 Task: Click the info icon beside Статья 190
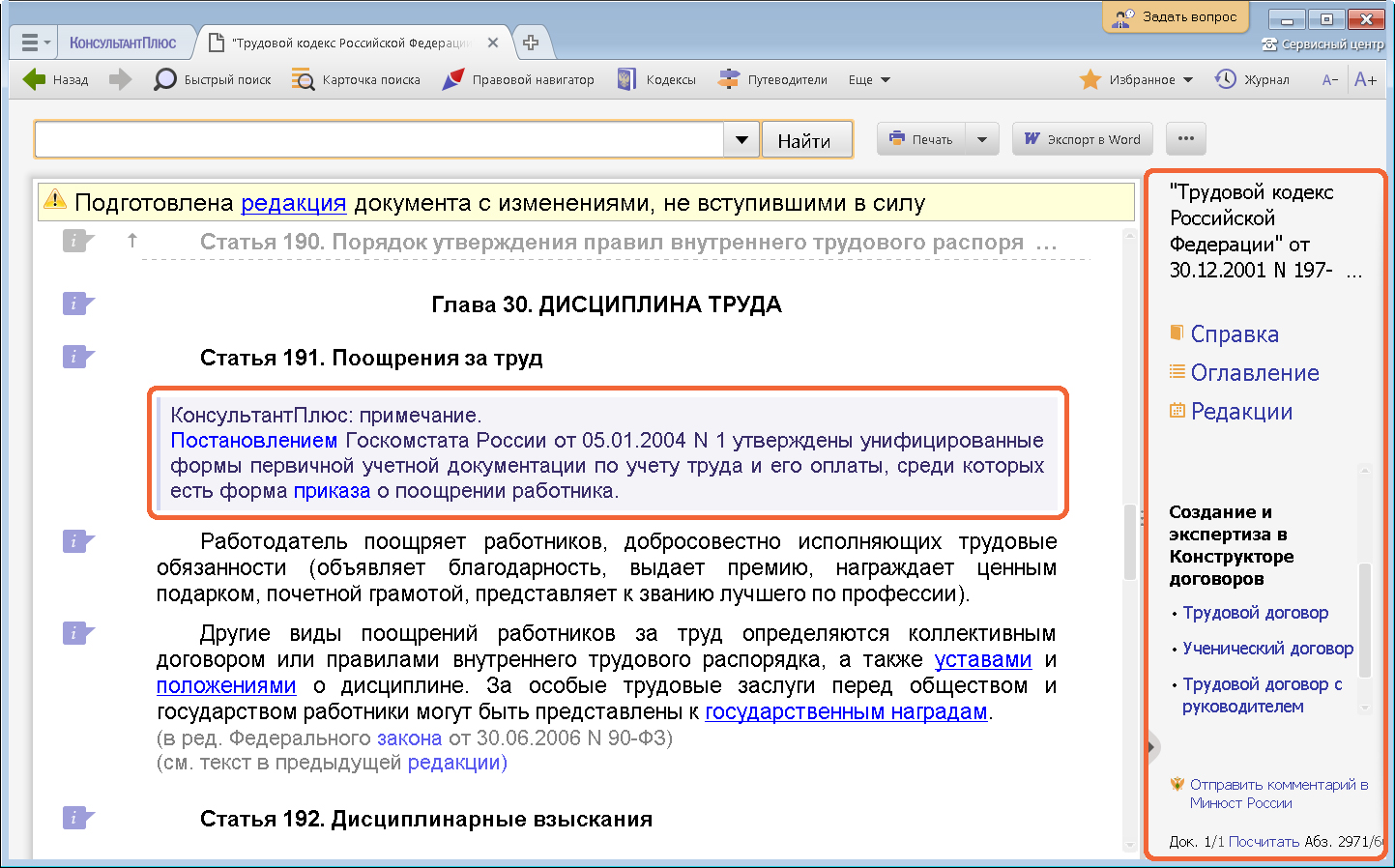coord(77,241)
